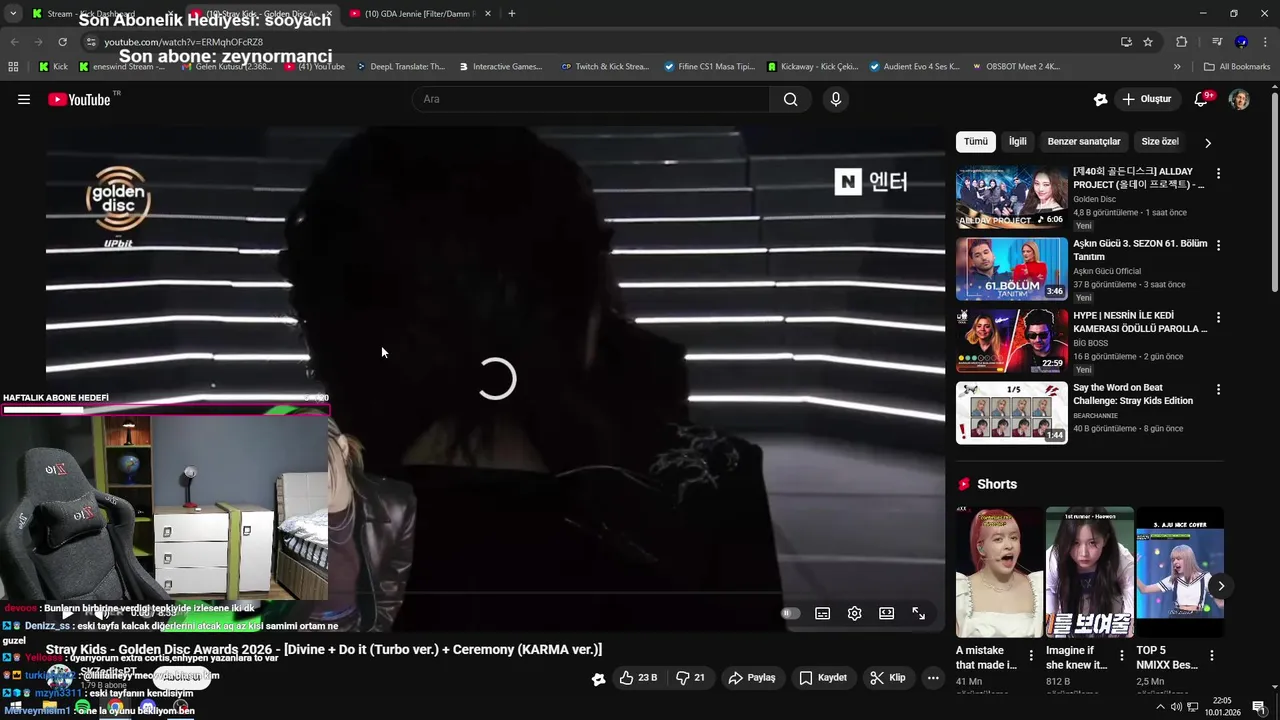Click the Oluştur create button
This screenshot has width=1280, height=720.
pos(1146,99)
